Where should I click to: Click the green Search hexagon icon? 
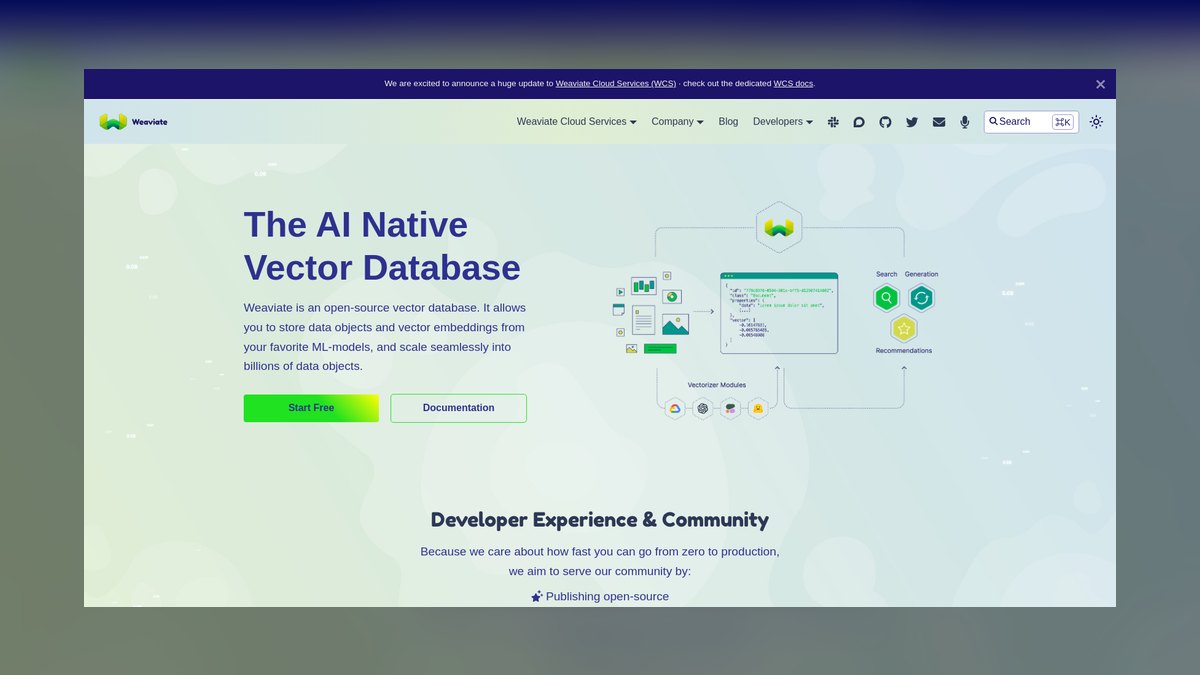coord(886,298)
